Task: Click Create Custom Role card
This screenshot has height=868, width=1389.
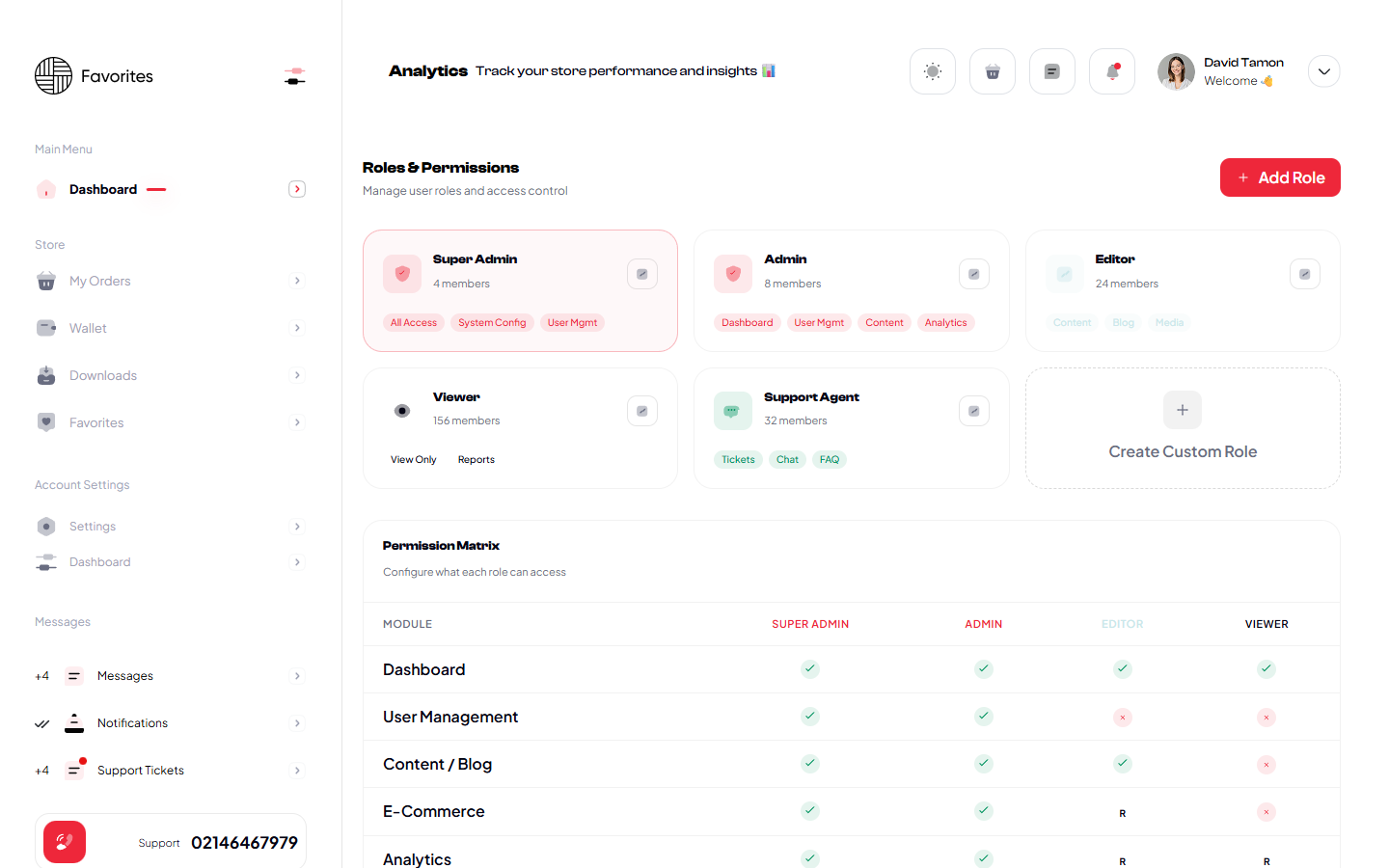Action: (1182, 428)
